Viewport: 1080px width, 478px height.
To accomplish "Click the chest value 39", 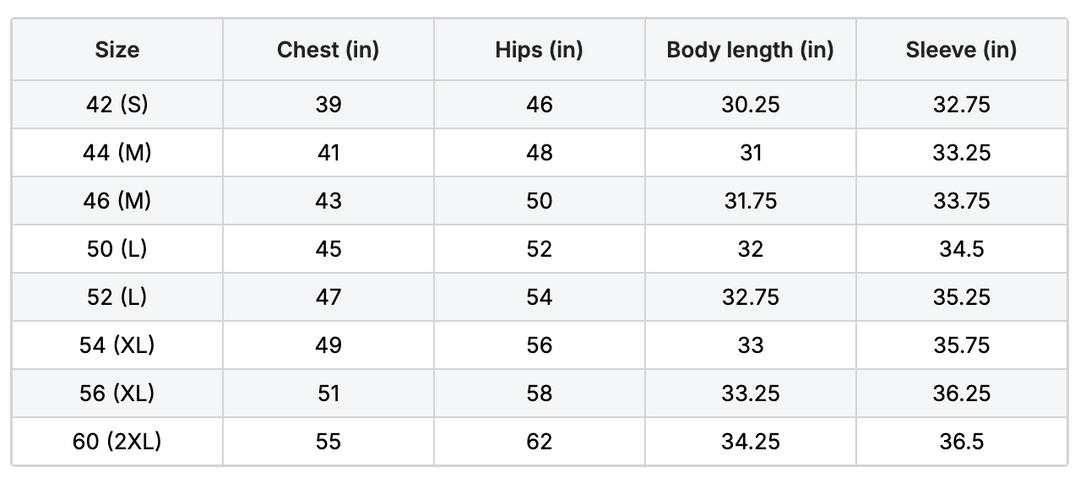I will pos(328,104).
